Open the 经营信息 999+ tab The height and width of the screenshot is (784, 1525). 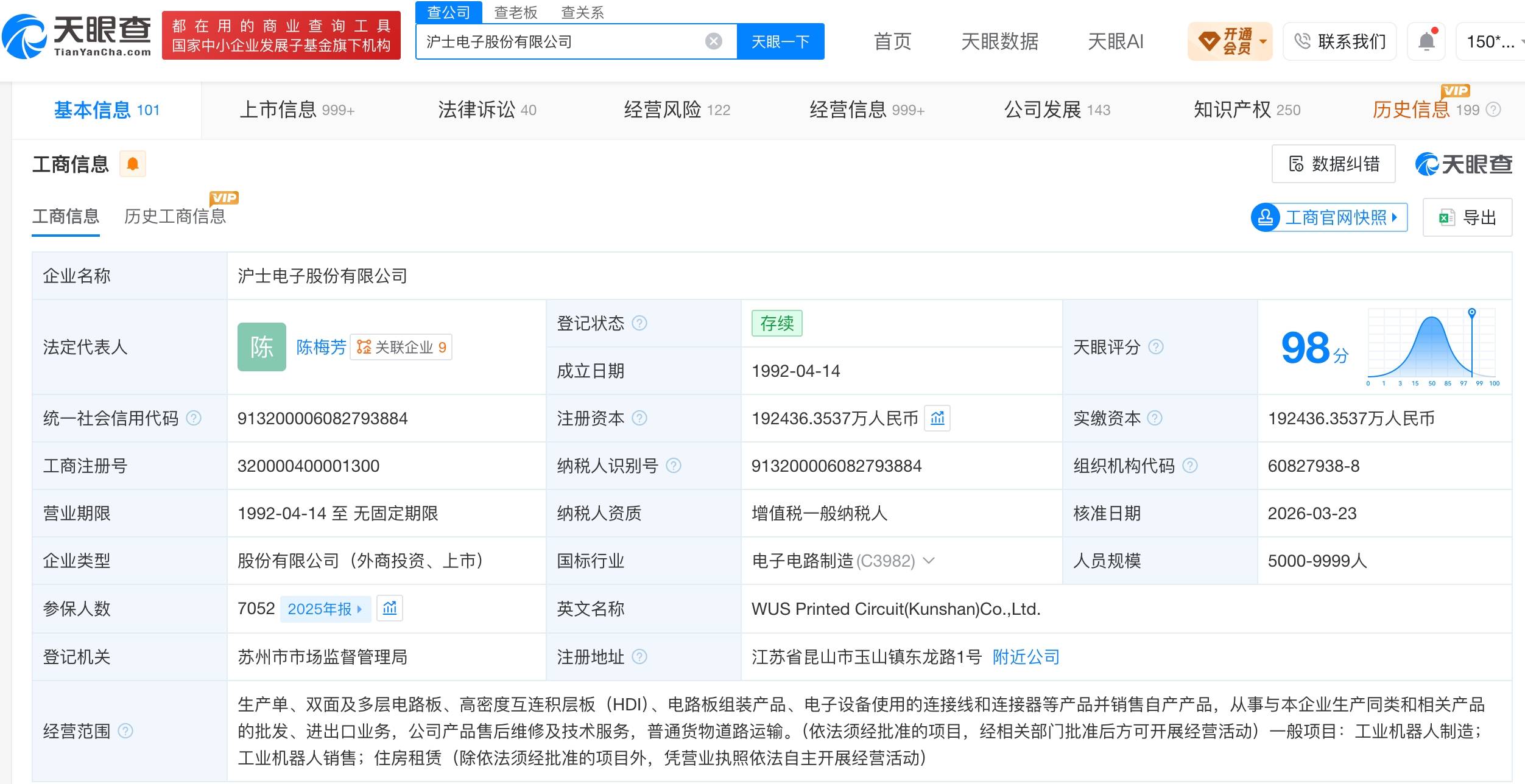click(x=867, y=110)
